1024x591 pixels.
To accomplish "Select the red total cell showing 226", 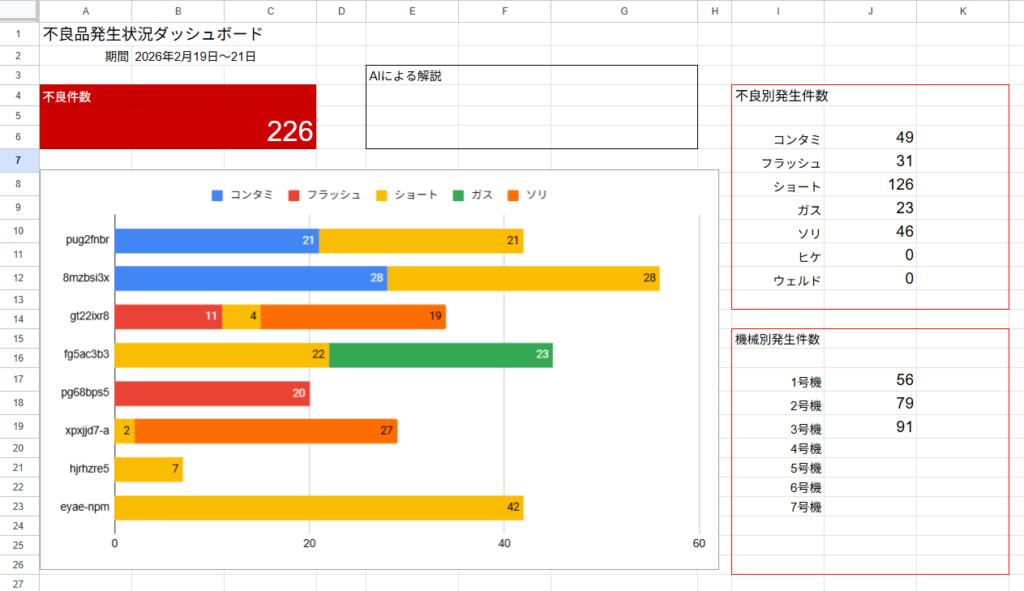I will coord(178,131).
